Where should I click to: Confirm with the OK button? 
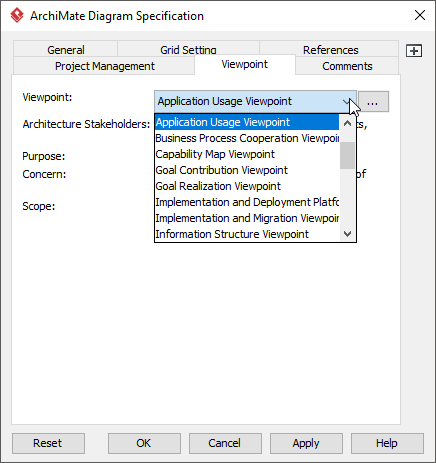click(144, 443)
